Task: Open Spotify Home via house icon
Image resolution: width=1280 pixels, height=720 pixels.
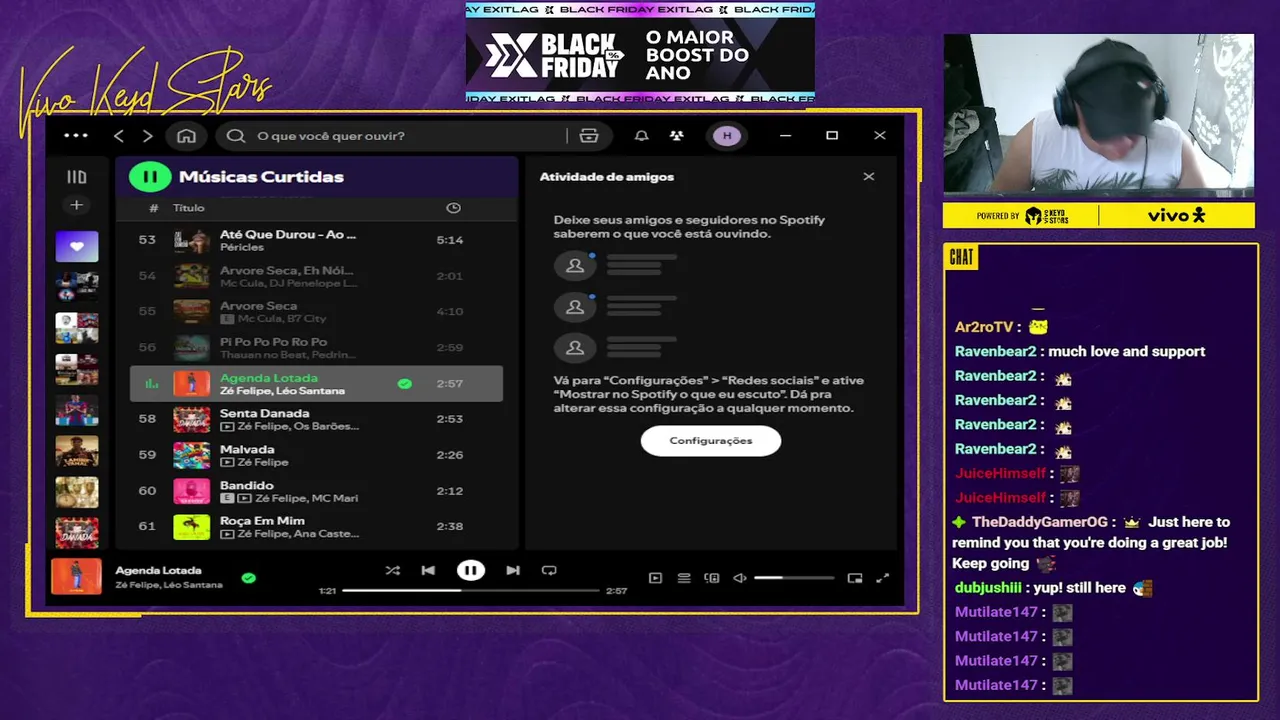Action: [186, 136]
